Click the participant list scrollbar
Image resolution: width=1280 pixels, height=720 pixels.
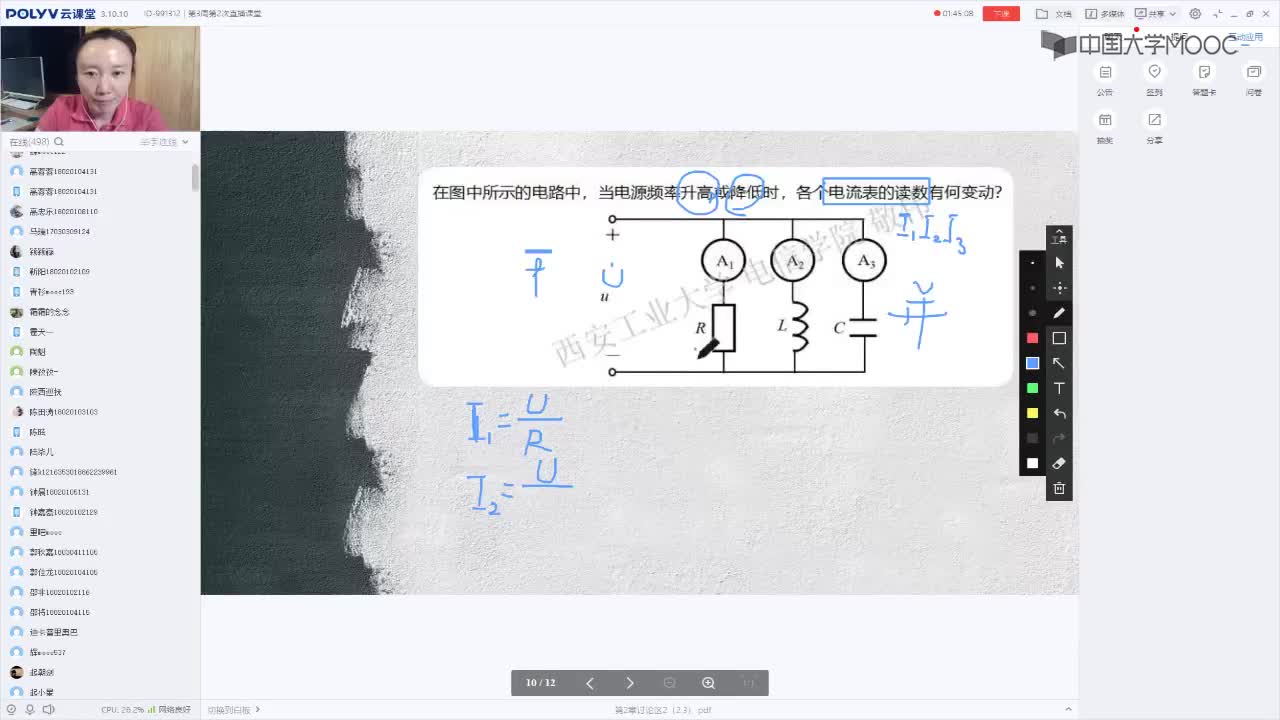195,178
